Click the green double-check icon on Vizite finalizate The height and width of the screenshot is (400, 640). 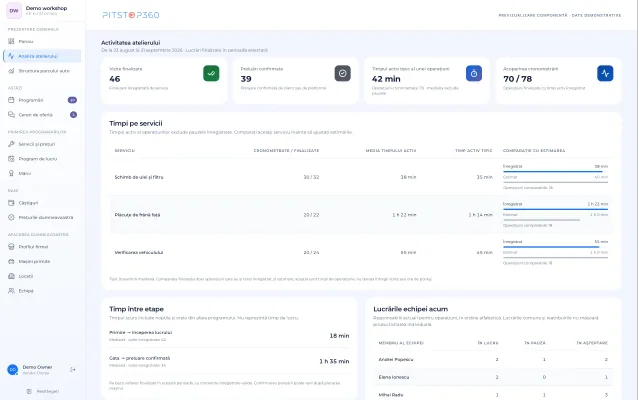click(211, 73)
